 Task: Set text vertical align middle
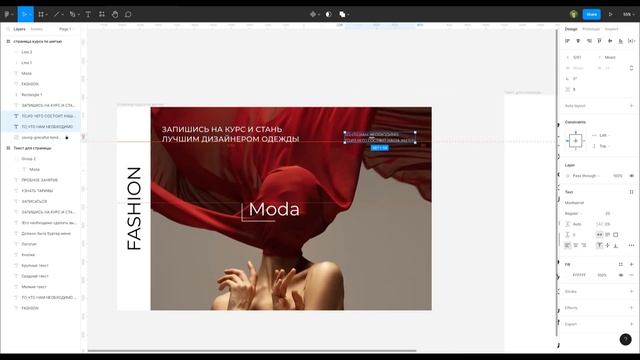point(607,245)
